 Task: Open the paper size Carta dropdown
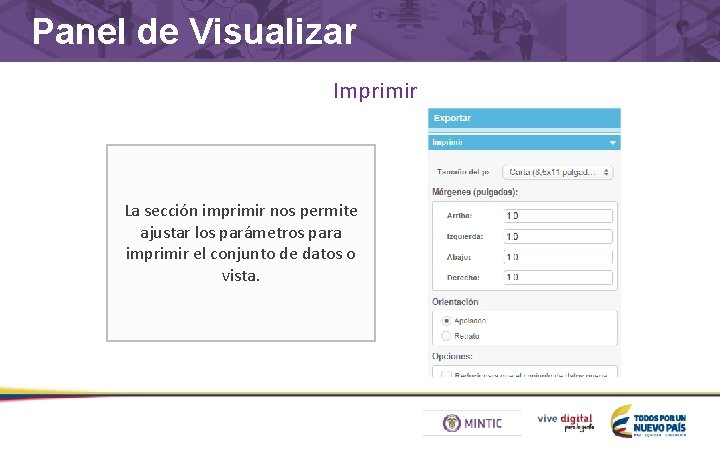point(558,172)
